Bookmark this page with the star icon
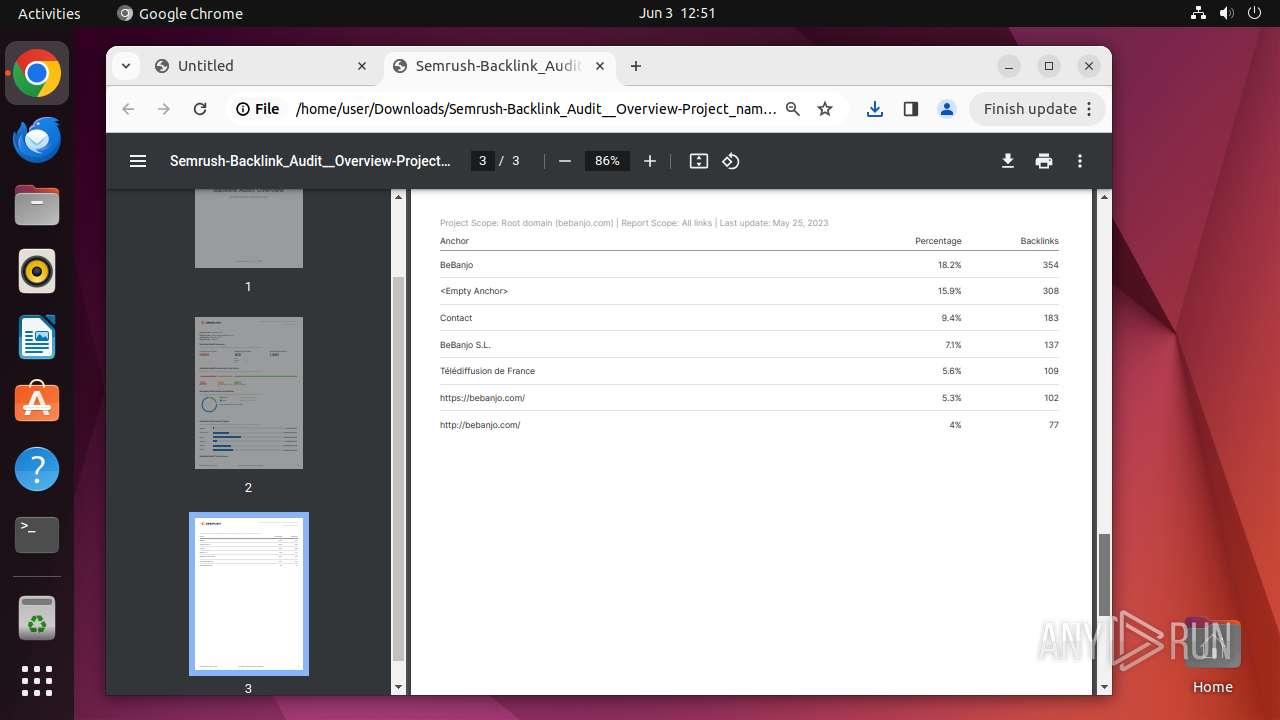 [x=825, y=109]
